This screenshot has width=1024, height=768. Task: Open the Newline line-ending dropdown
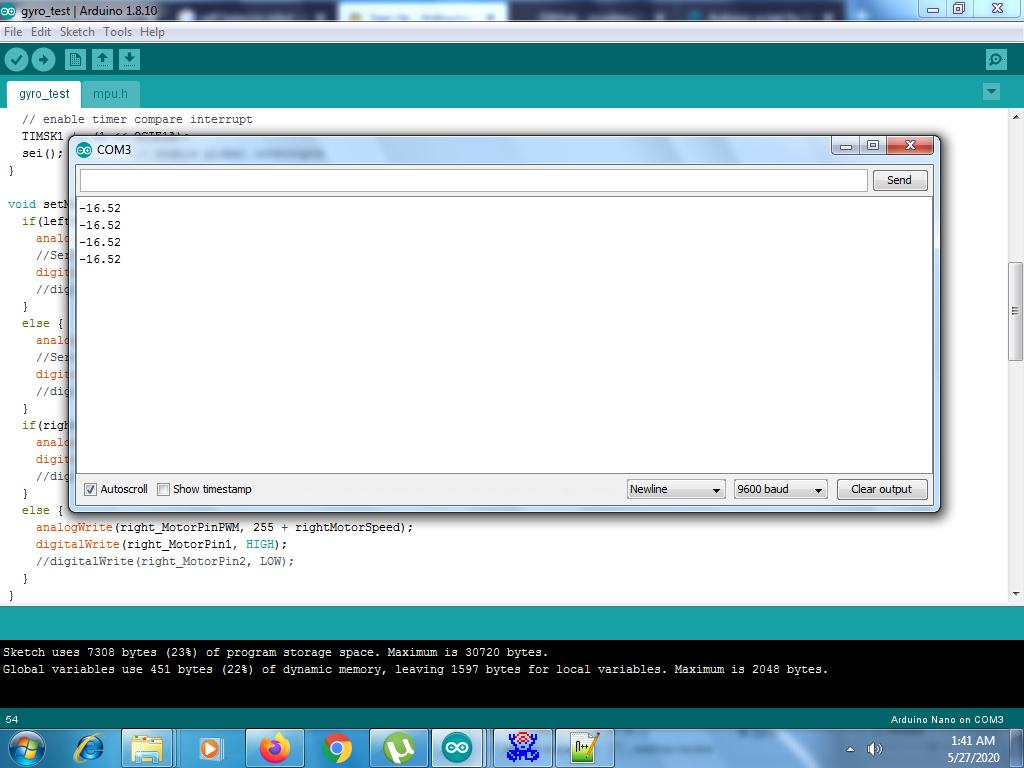[x=676, y=489]
